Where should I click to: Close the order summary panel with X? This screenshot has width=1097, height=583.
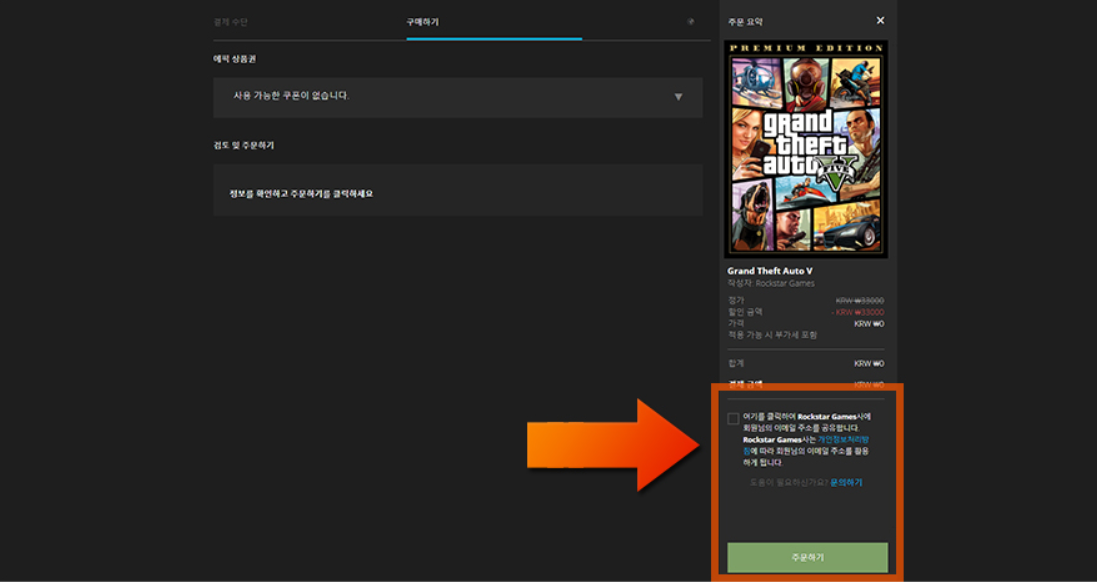880,21
